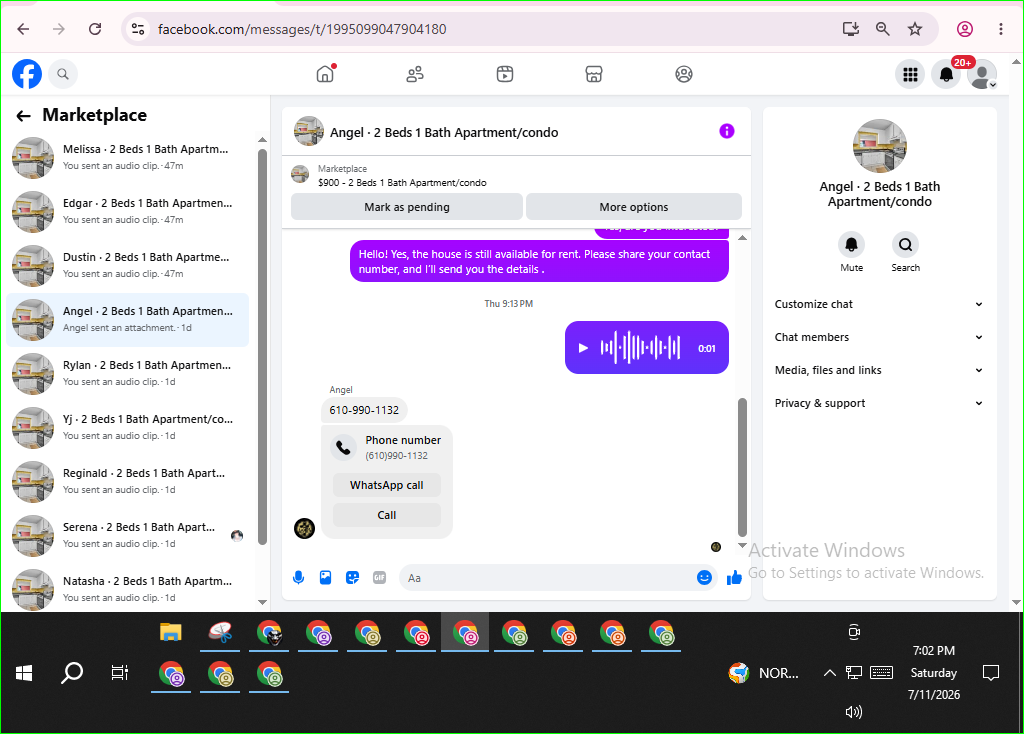Search in conversation using magnifier icon
Image resolution: width=1024 pixels, height=734 pixels.
(905, 245)
